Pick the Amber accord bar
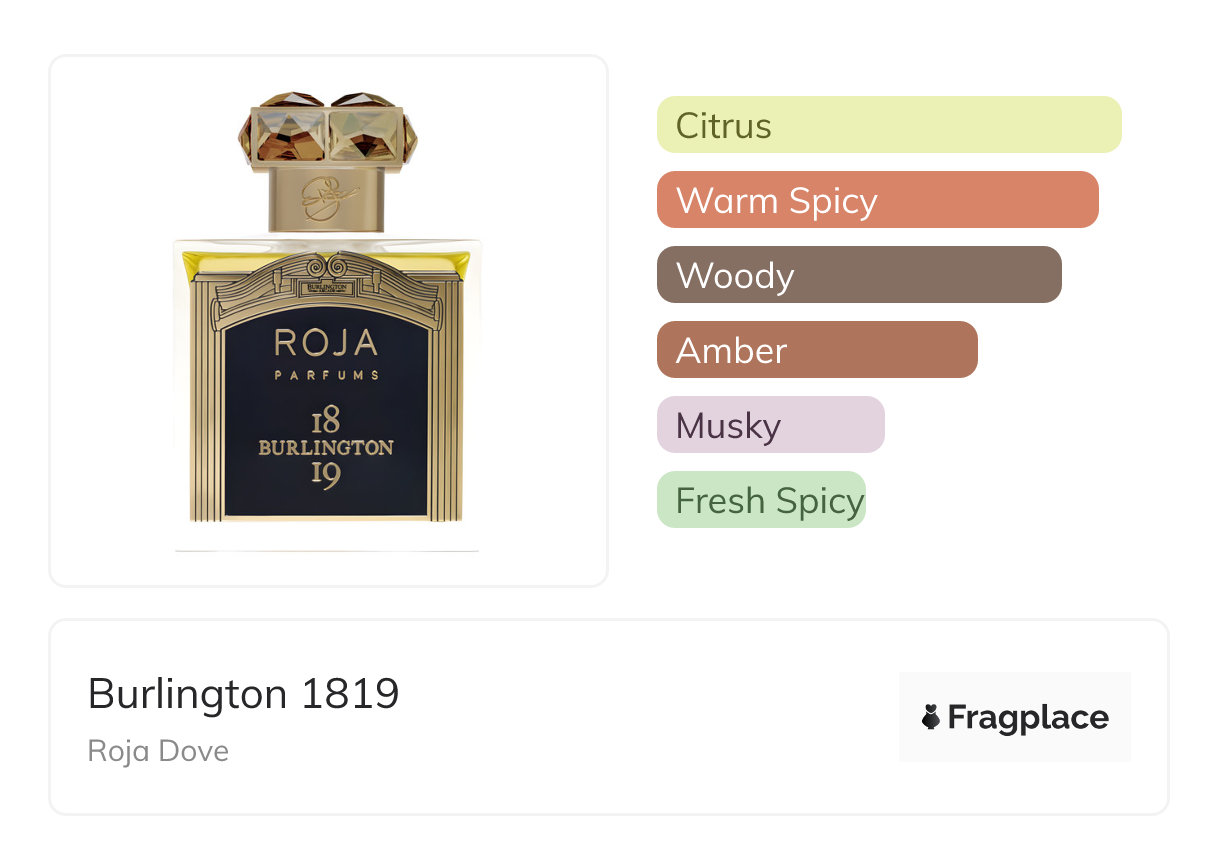The height and width of the screenshot is (864, 1218). coord(816,350)
